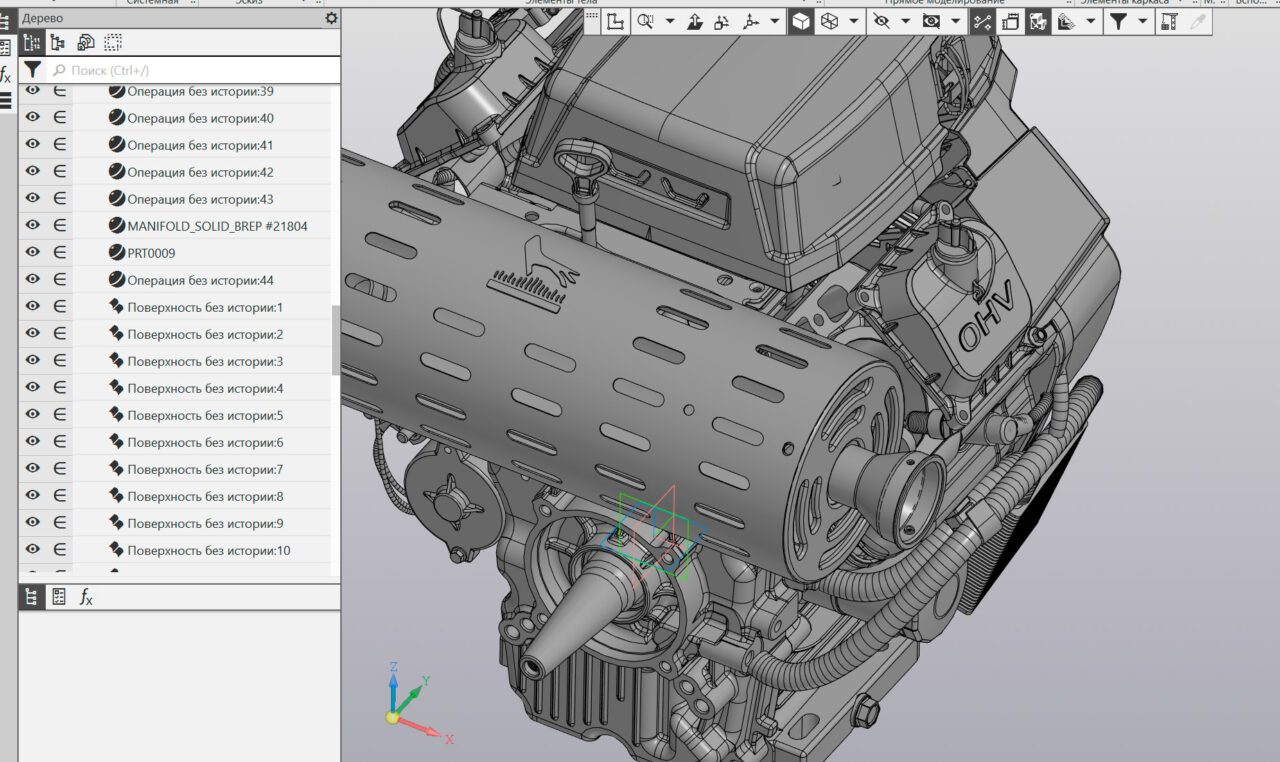Open the Дерево panel settings gear
Image resolution: width=1280 pixels, height=762 pixels.
332,18
